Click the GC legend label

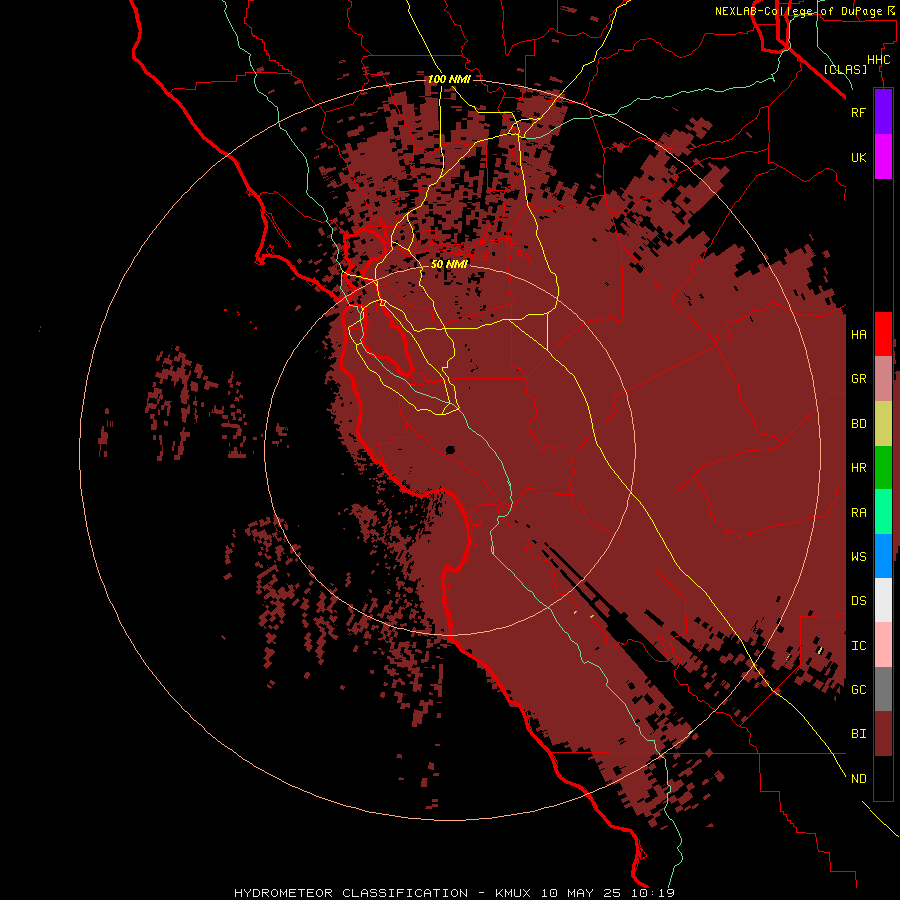[859, 690]
